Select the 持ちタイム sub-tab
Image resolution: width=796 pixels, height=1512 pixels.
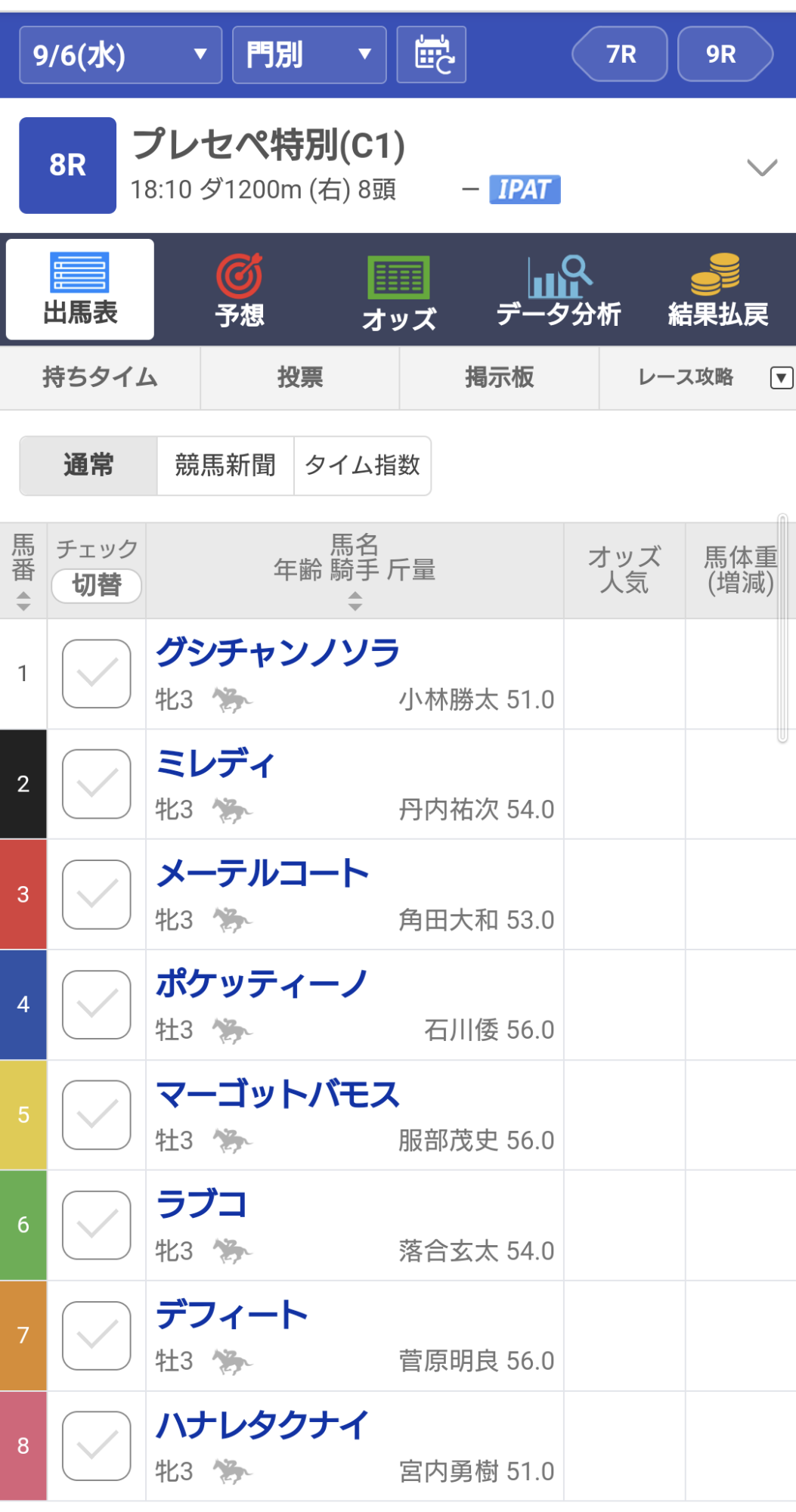point(100,377)
